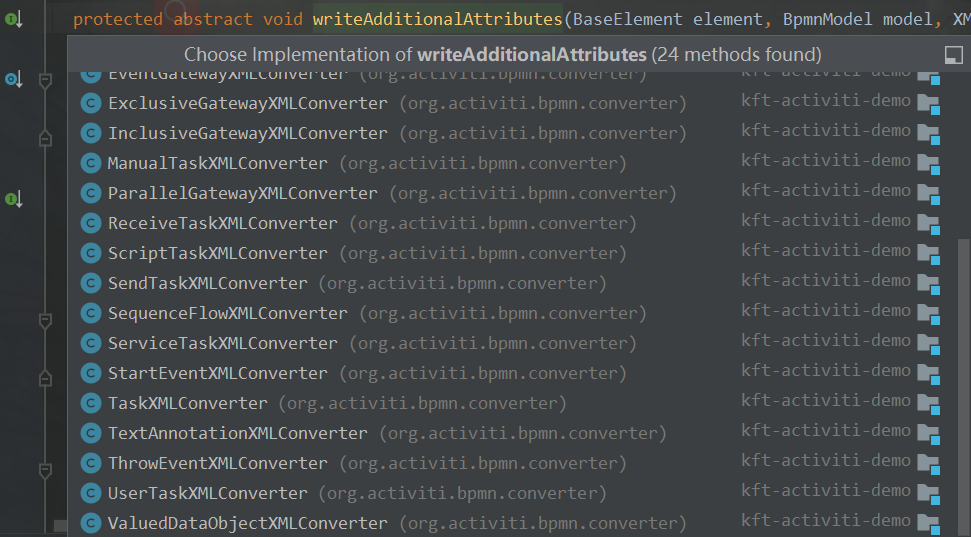Toggle fold marker beside ThrowEventXMLConverter row
The height and width of the screenshot is (537, 971).
click(x=45, y=471)
